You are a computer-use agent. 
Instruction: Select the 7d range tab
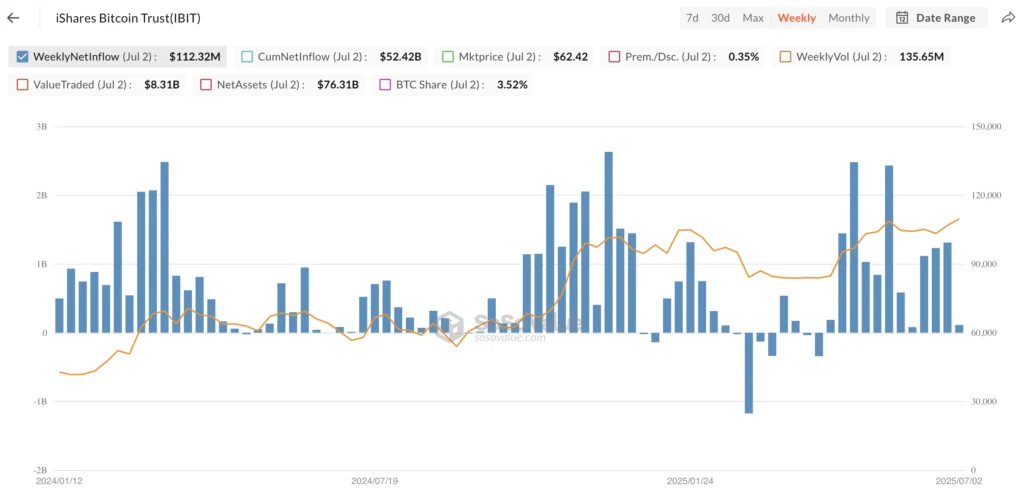[692, 18]
